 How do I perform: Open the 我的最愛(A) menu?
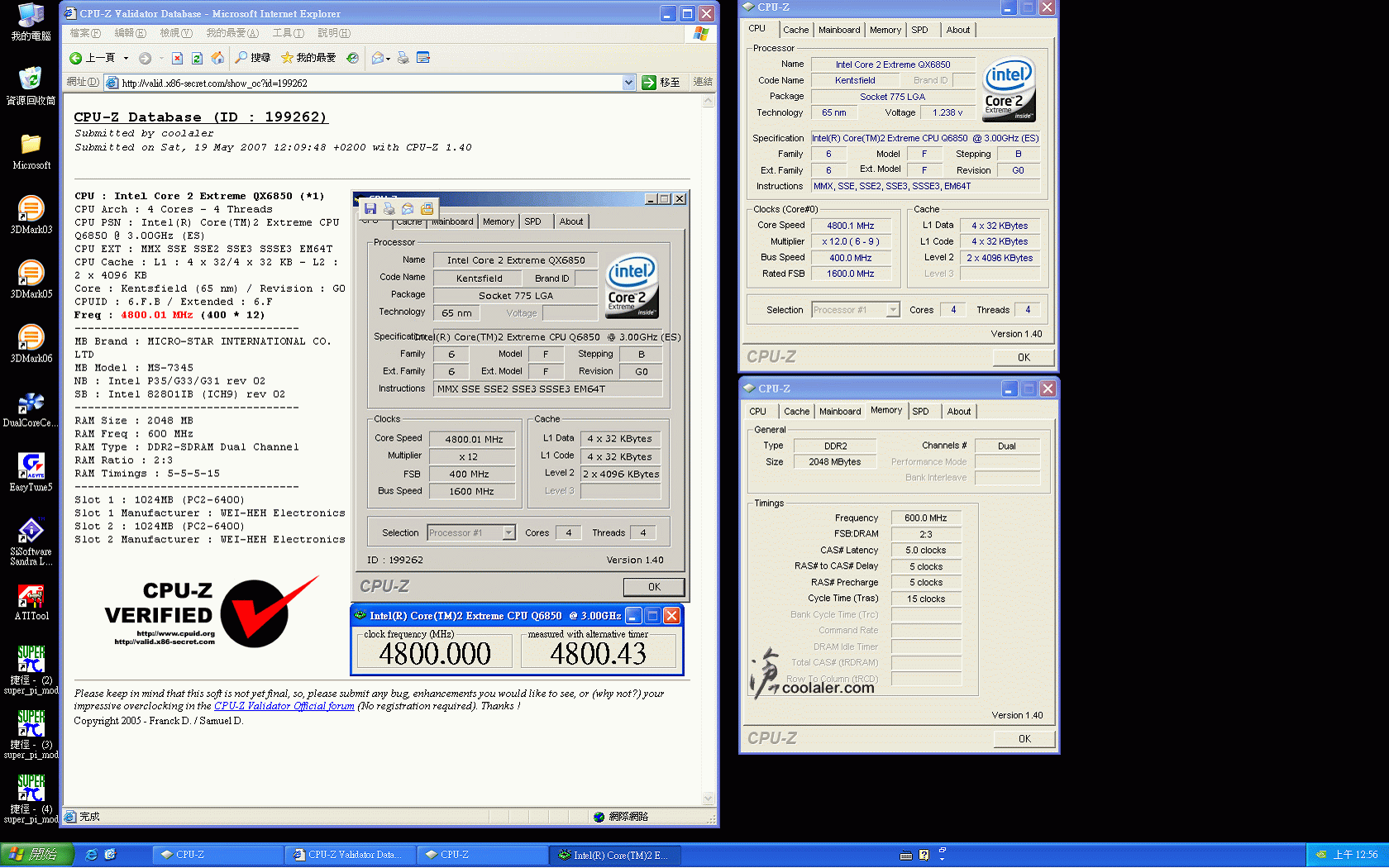(232, 33)
